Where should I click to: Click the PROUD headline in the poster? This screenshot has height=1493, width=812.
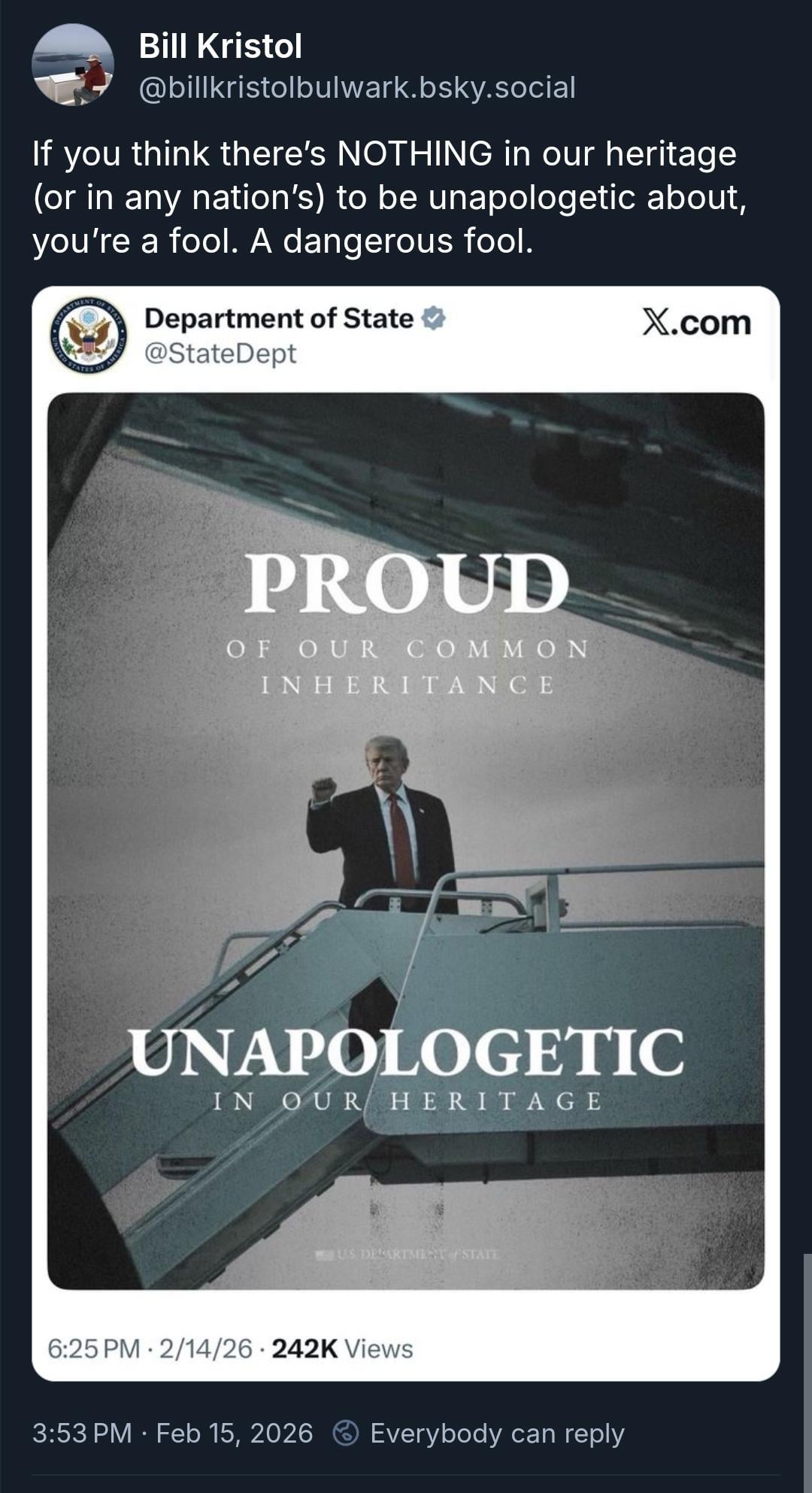406,583
